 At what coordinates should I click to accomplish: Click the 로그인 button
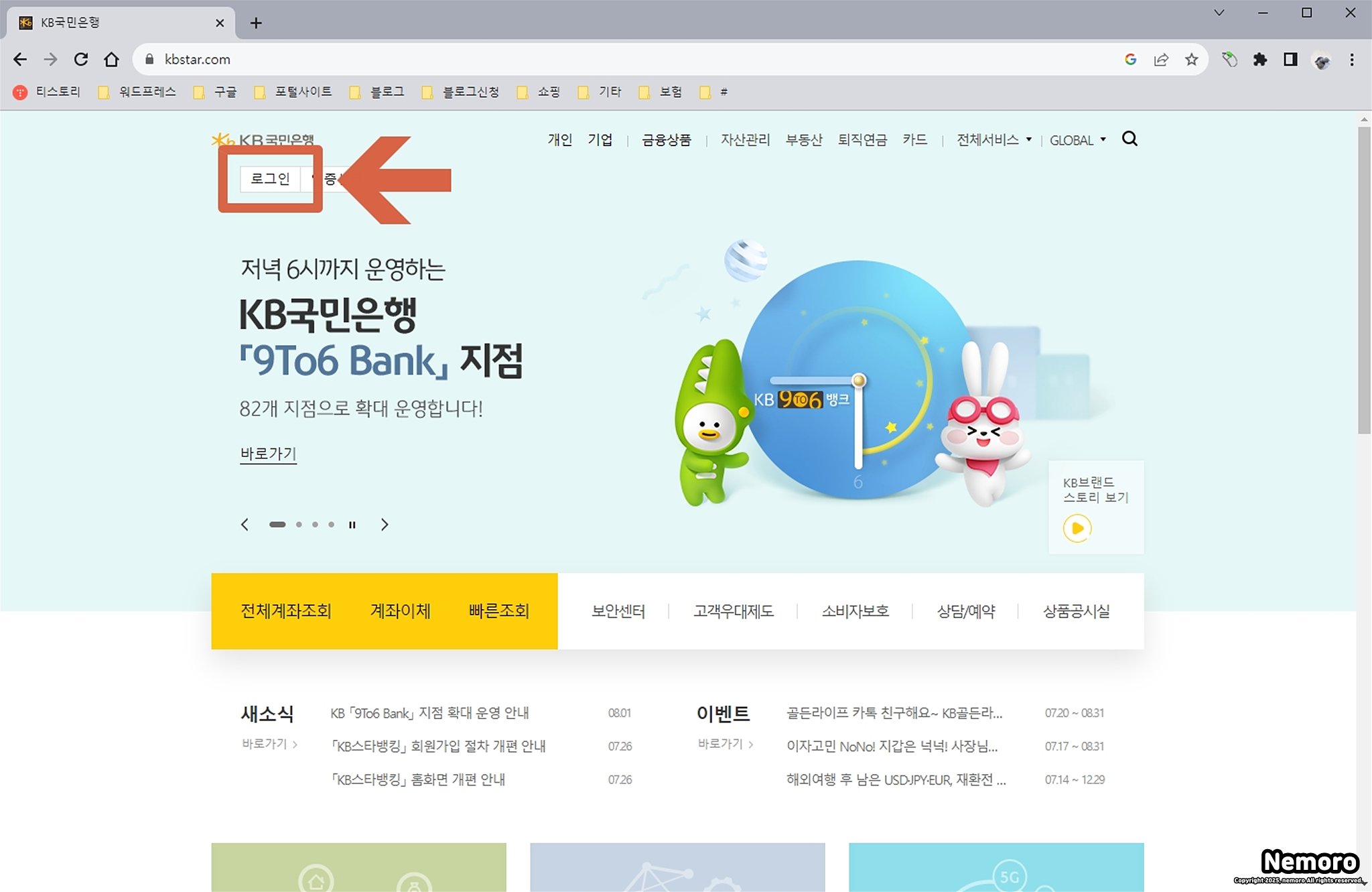270,179
